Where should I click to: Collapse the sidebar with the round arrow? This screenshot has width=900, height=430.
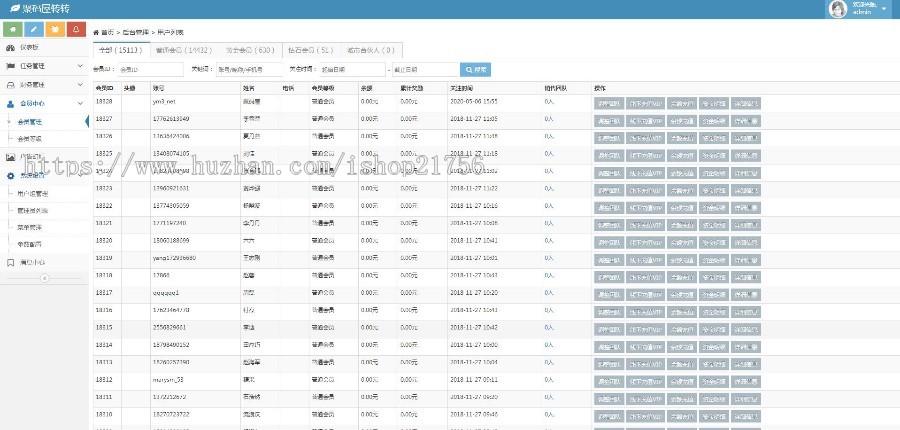click(44, 278)
